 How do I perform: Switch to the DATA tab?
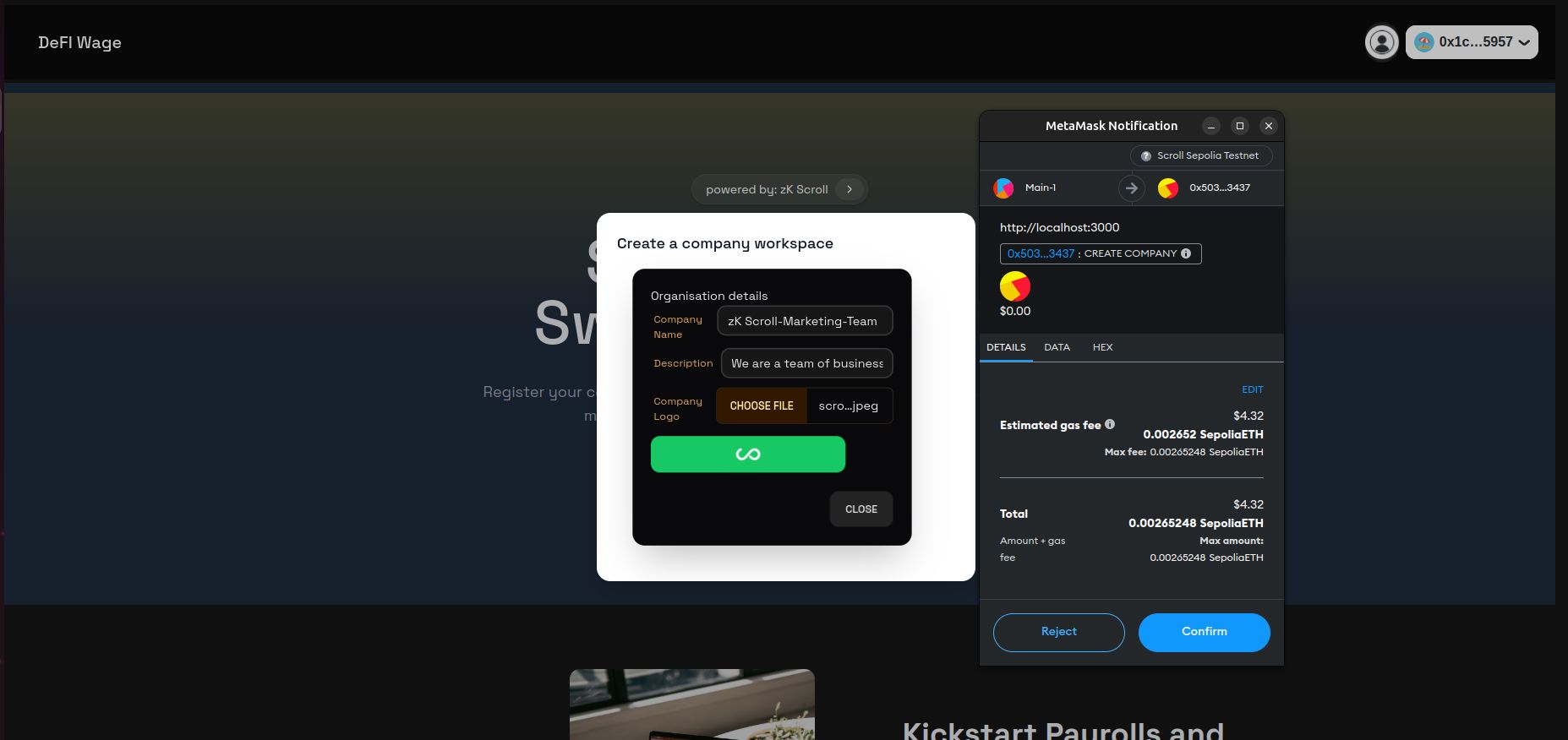click(x=1057, y=347)
